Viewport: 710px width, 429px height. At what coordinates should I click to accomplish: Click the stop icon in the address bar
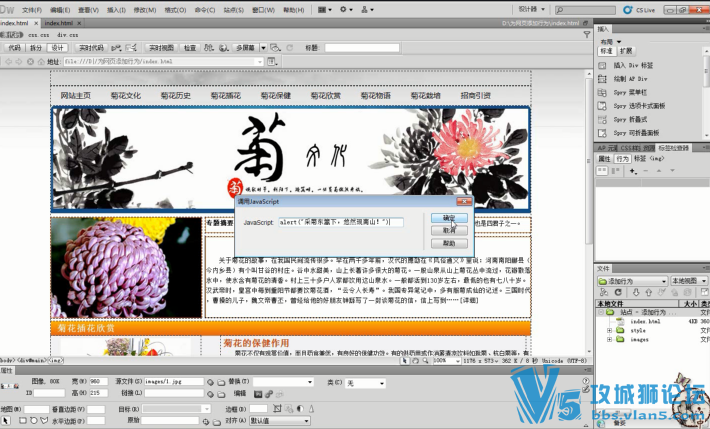(30, 62)
